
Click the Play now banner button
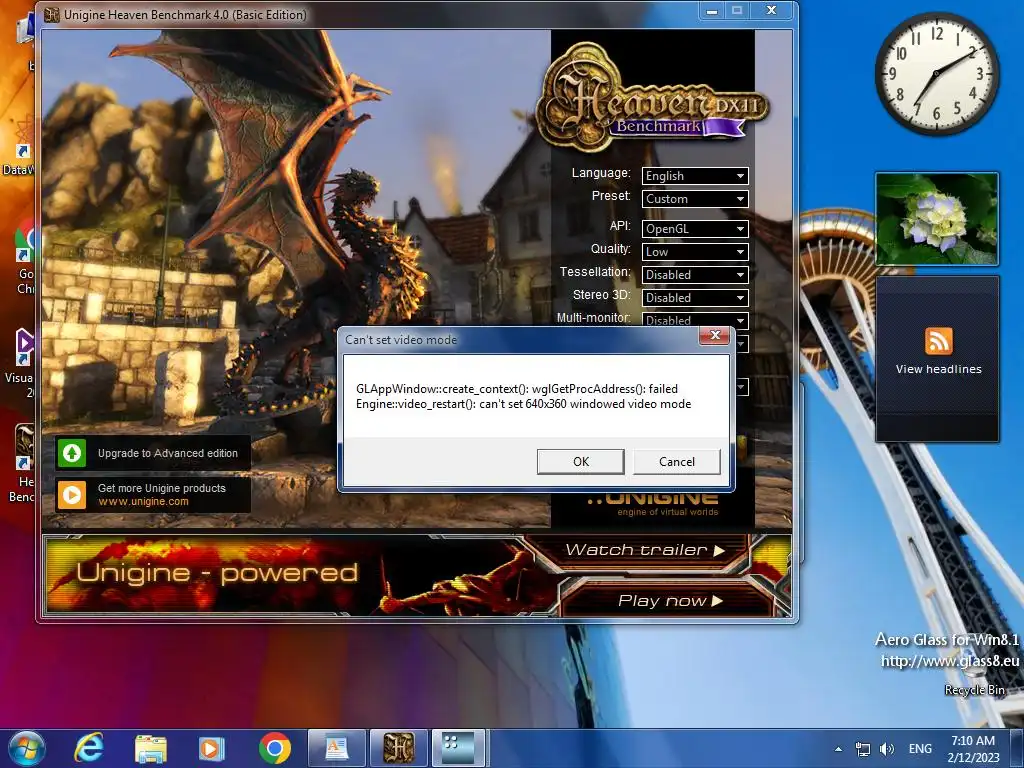pos(670,600)
